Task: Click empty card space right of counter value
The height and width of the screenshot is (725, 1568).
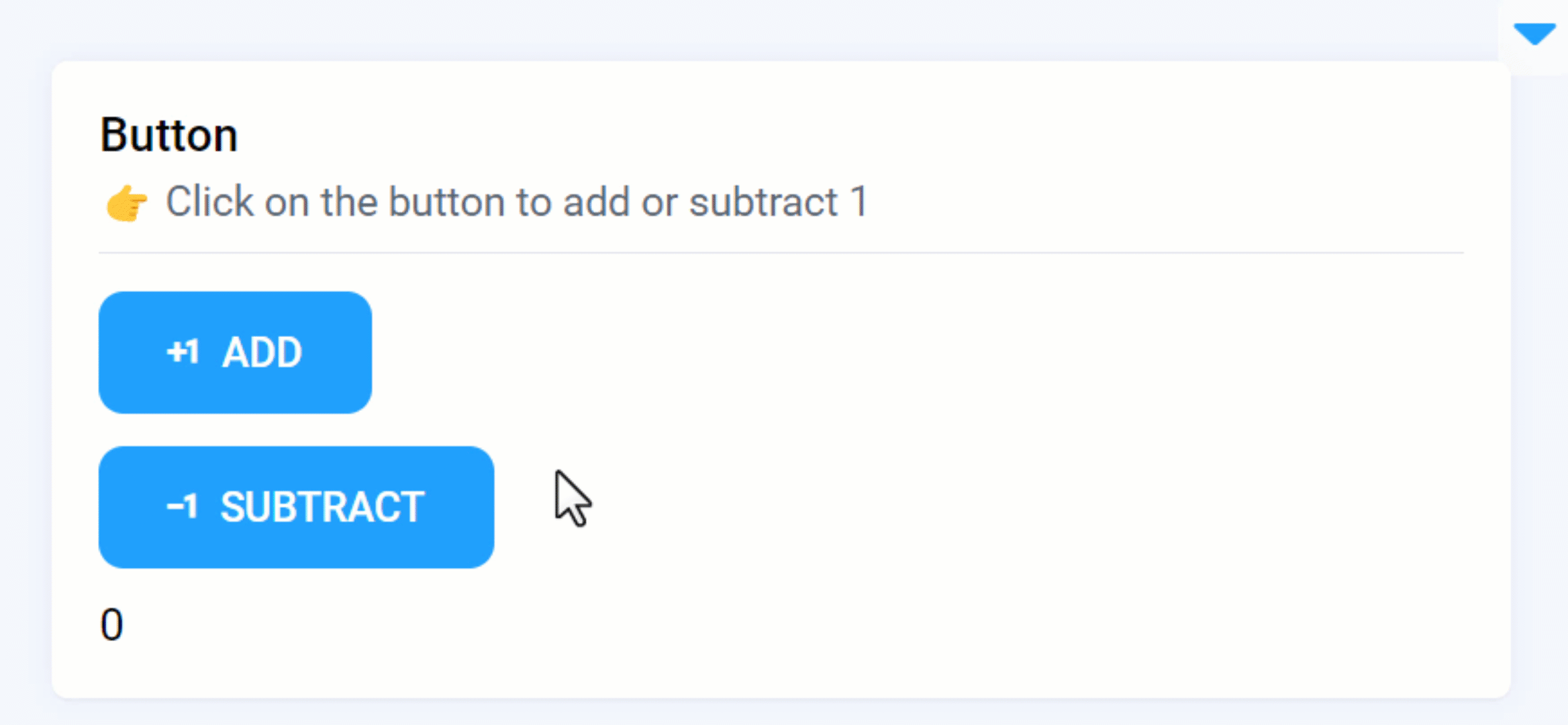Action: pyautogui.click(x=805, y=624)
